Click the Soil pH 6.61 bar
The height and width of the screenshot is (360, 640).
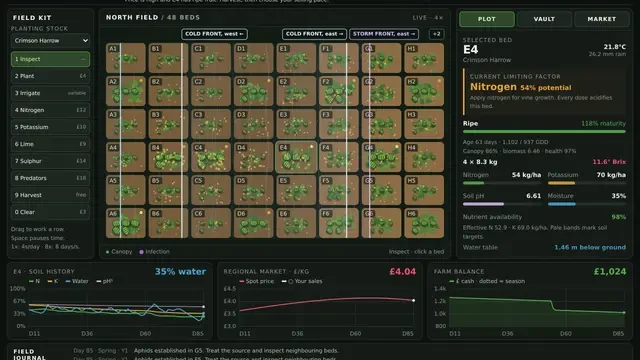coord(502,204)
